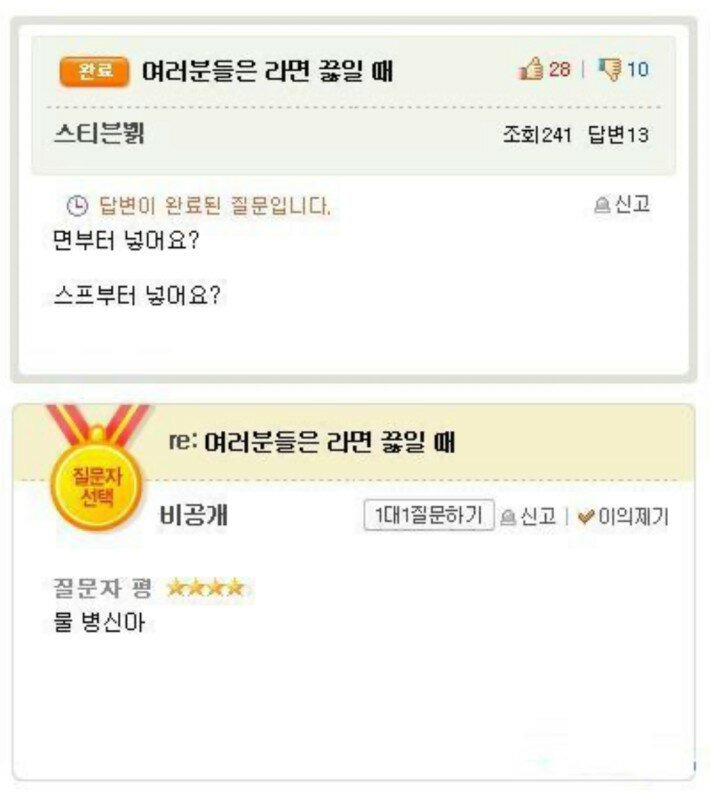This screenshot has width=710, height=800.
Task: Click the answer text 물 병신아
Action: [99, 622]
